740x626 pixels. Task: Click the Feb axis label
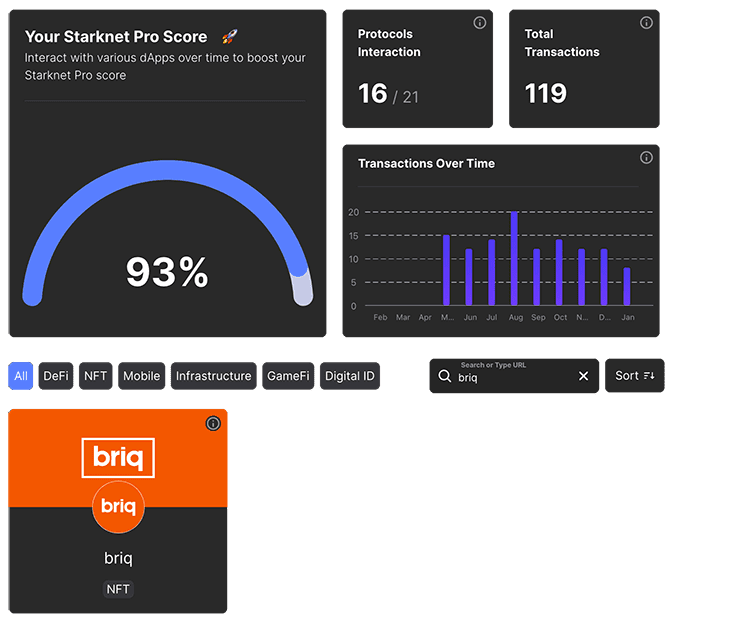click(x=380, y=317)
